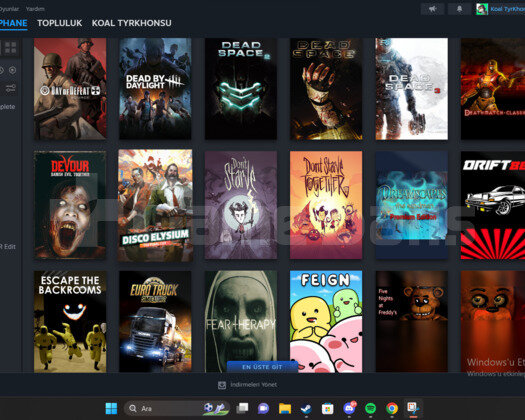
Task: Click İndirmeleri Yönet link
Action: 253,385
